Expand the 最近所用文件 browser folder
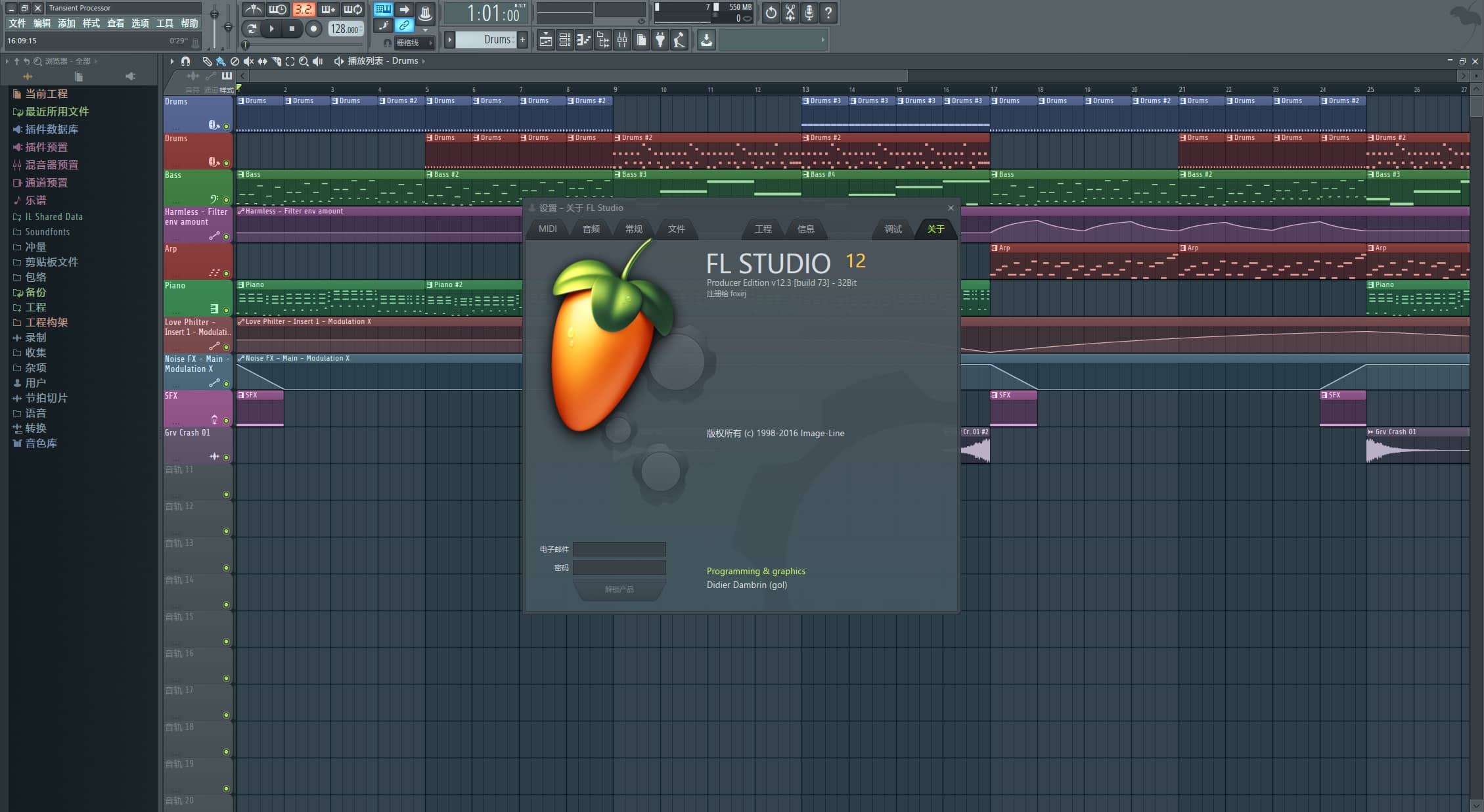This screenshot has height=812, width=1484. click(56, 112)
